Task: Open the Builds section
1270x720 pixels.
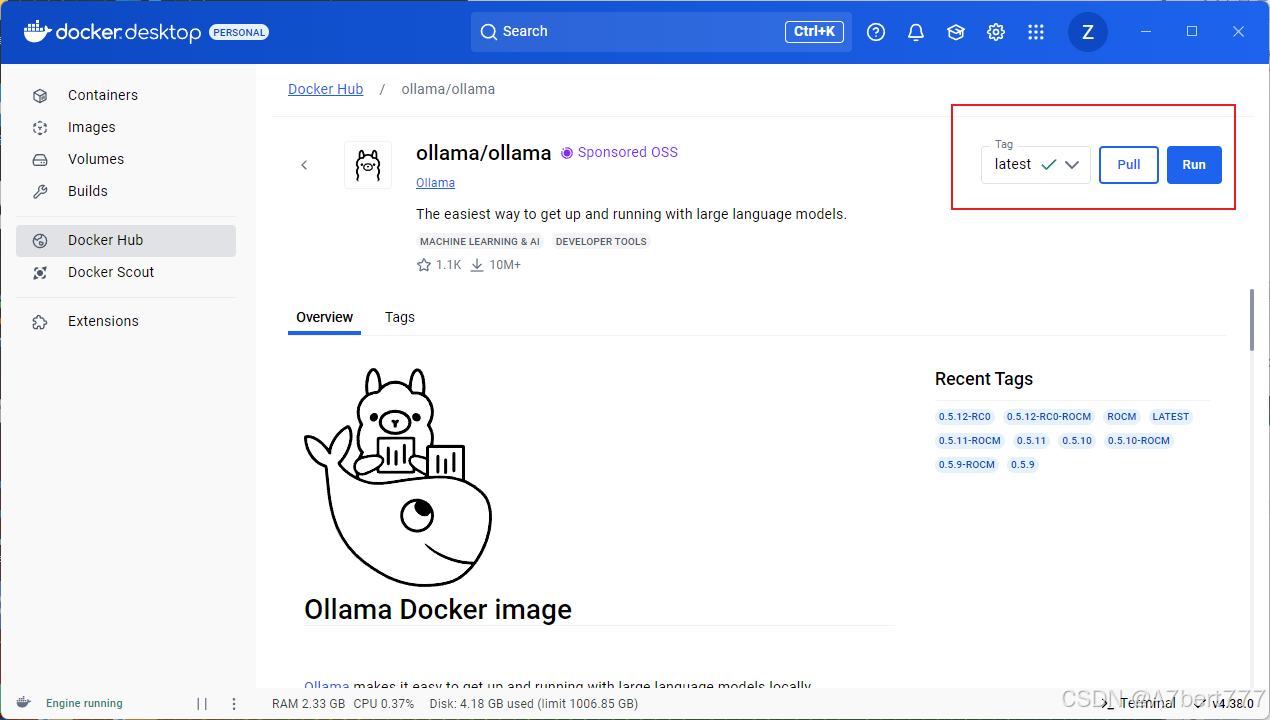Action: tap(126, 191)
